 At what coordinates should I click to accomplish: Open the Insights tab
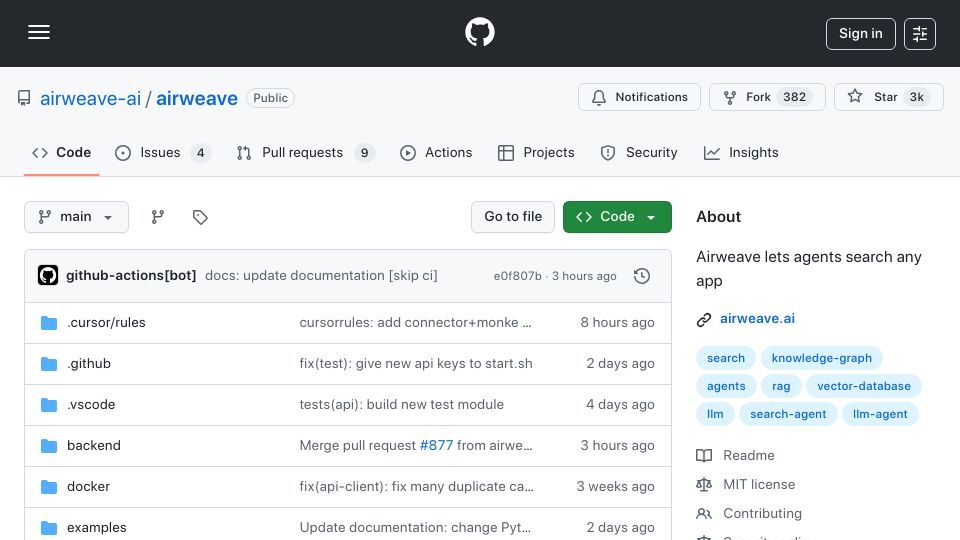click(741, 152)
